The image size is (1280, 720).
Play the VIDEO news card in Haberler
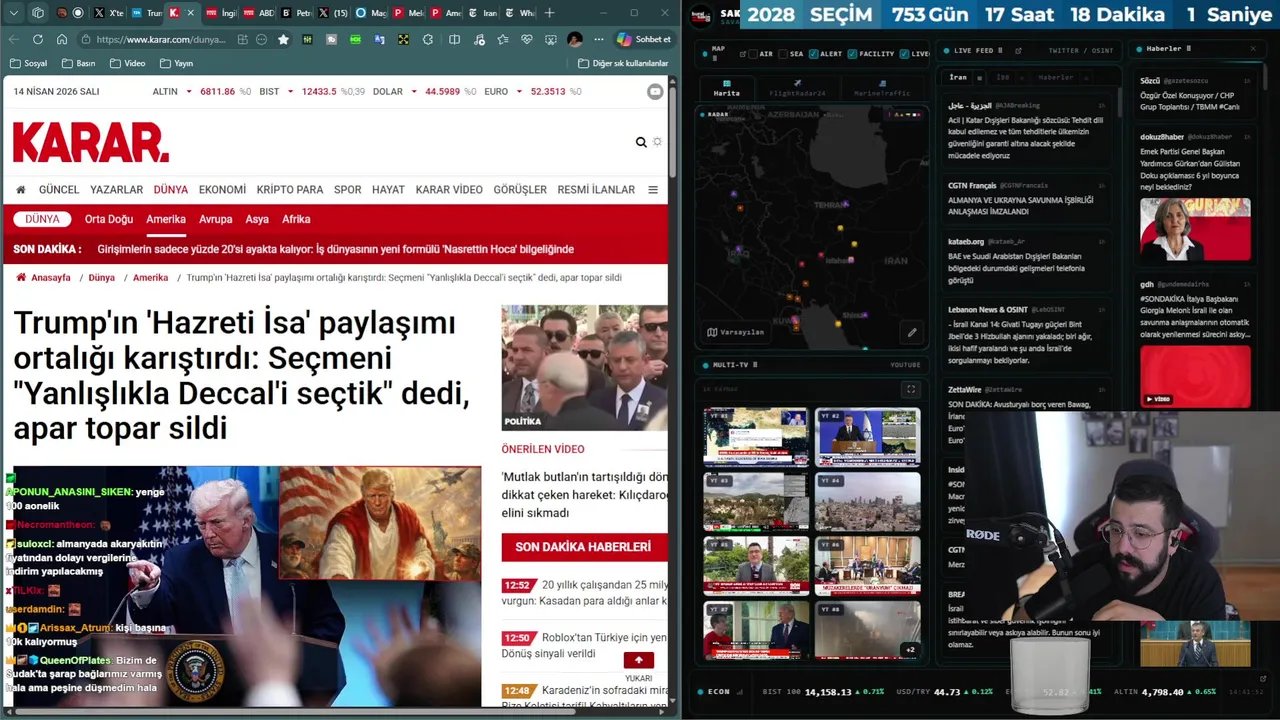tap(1195, 378)
